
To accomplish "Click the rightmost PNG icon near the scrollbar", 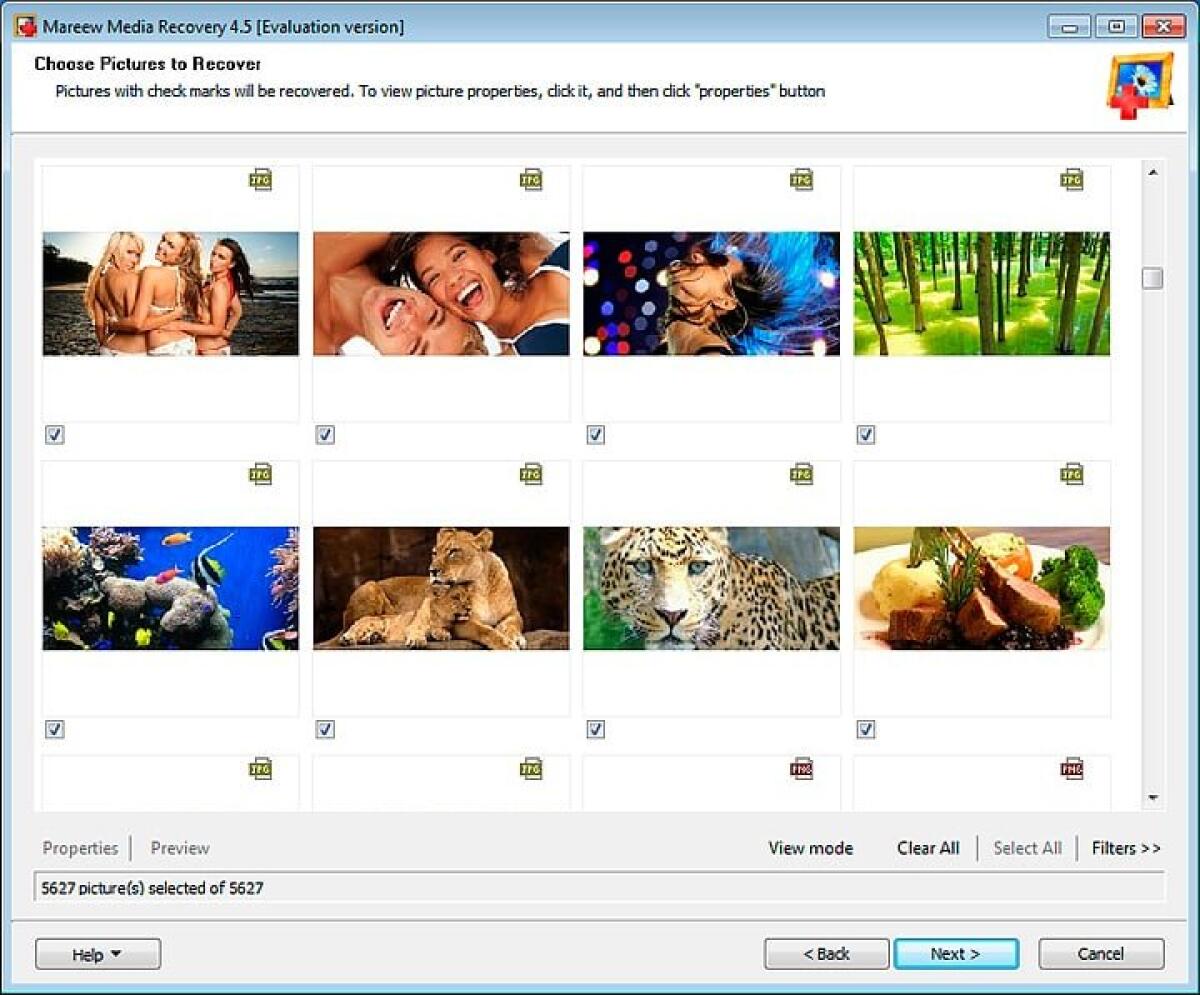I will 1072,768.
